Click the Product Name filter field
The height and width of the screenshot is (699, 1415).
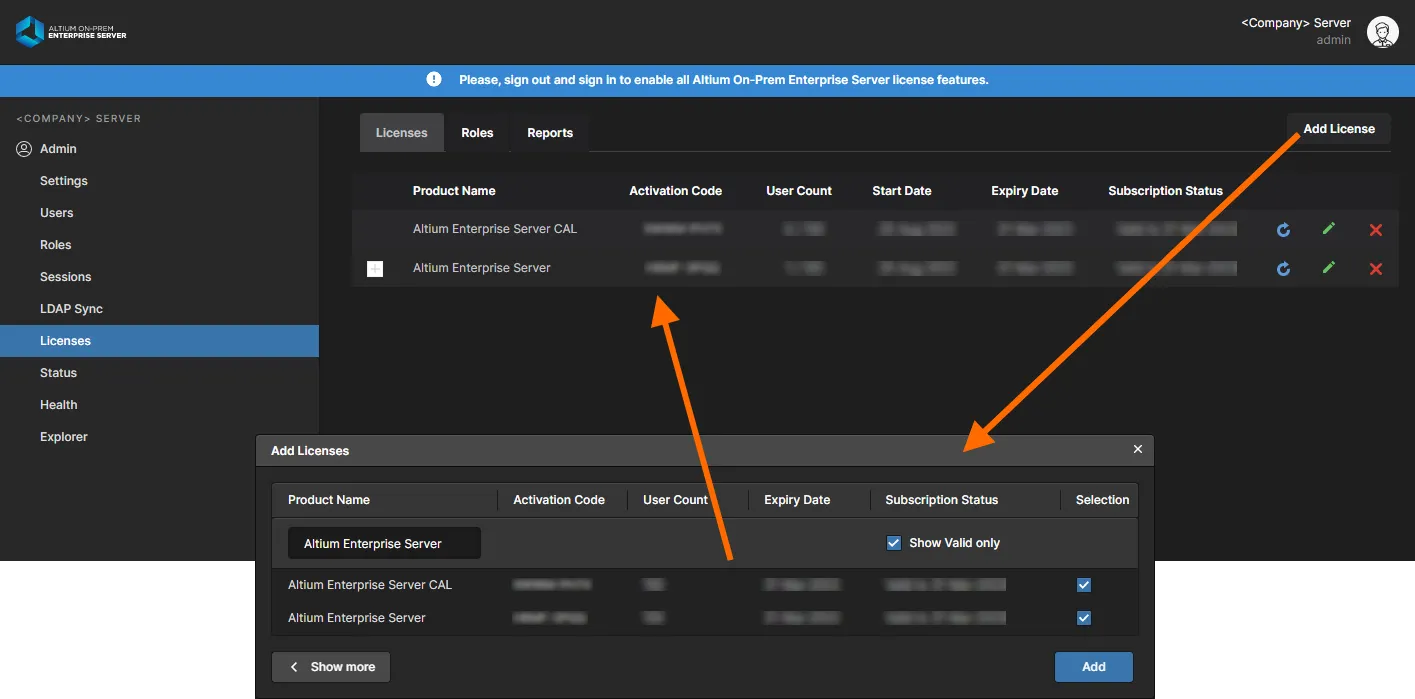point(384,544)
